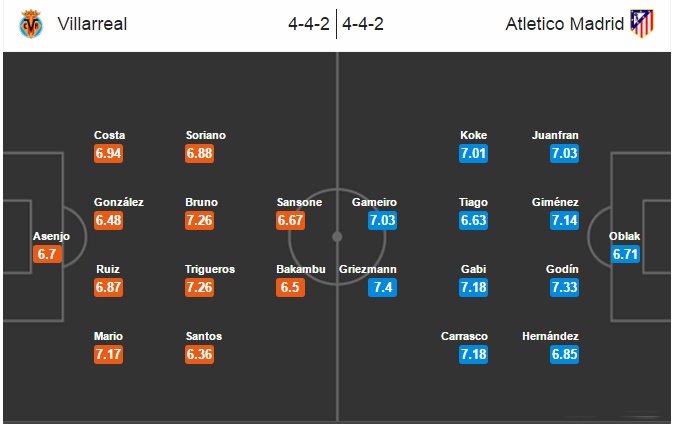This screenshot has height=424, width=674.
Task: Click the Atletico Madrid club crest icon
Action: pyautogui.click(x=642, y=24)
